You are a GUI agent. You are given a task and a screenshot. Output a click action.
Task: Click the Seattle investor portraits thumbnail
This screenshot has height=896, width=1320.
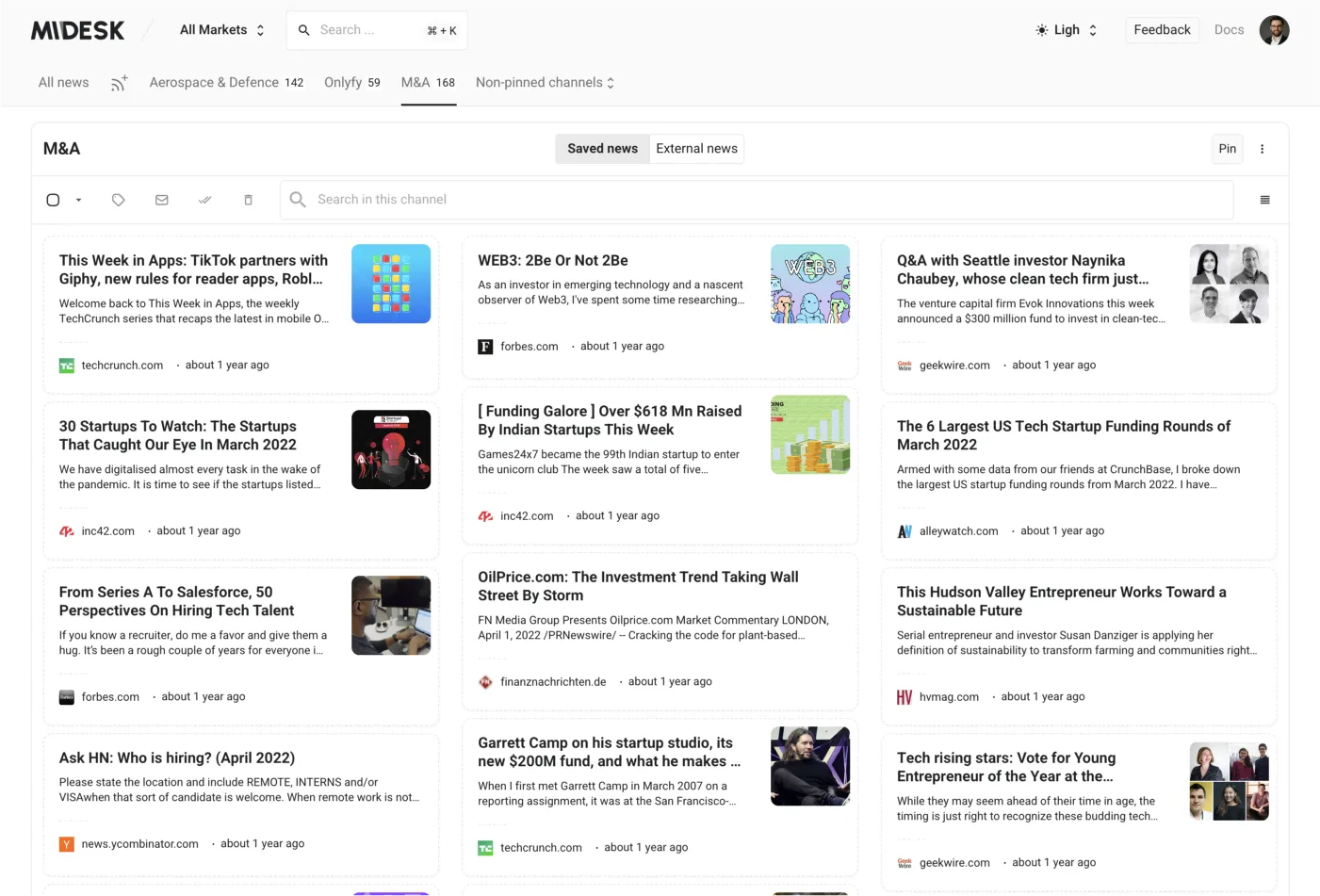click(x=1229, y=284)
